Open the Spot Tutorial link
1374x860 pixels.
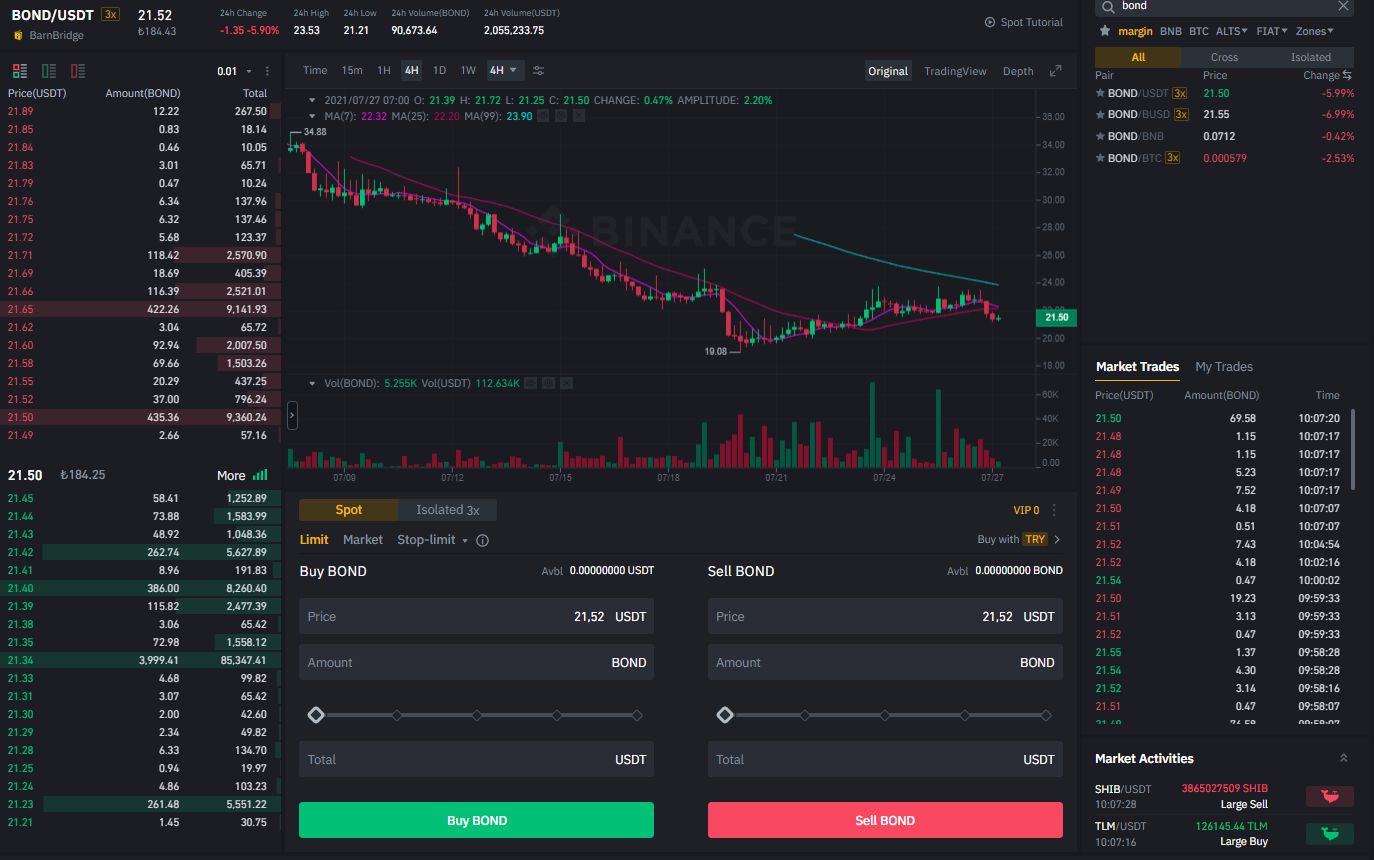1023,22
